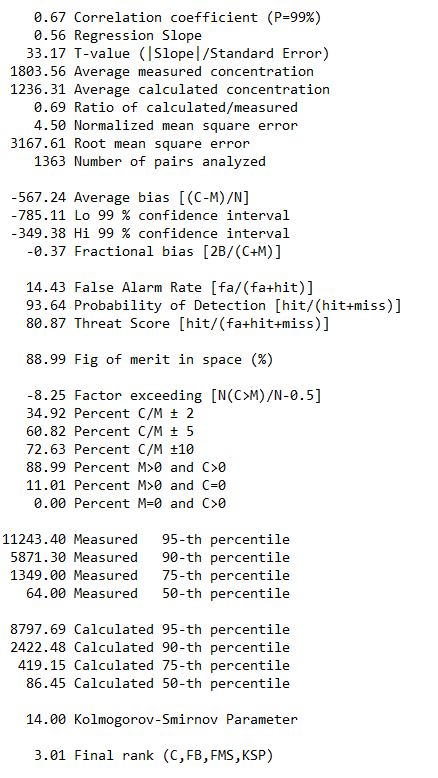This screenshot has height=778, width=438.
Task: Click Fig of merit in space line
Action: tap(150, 360)
